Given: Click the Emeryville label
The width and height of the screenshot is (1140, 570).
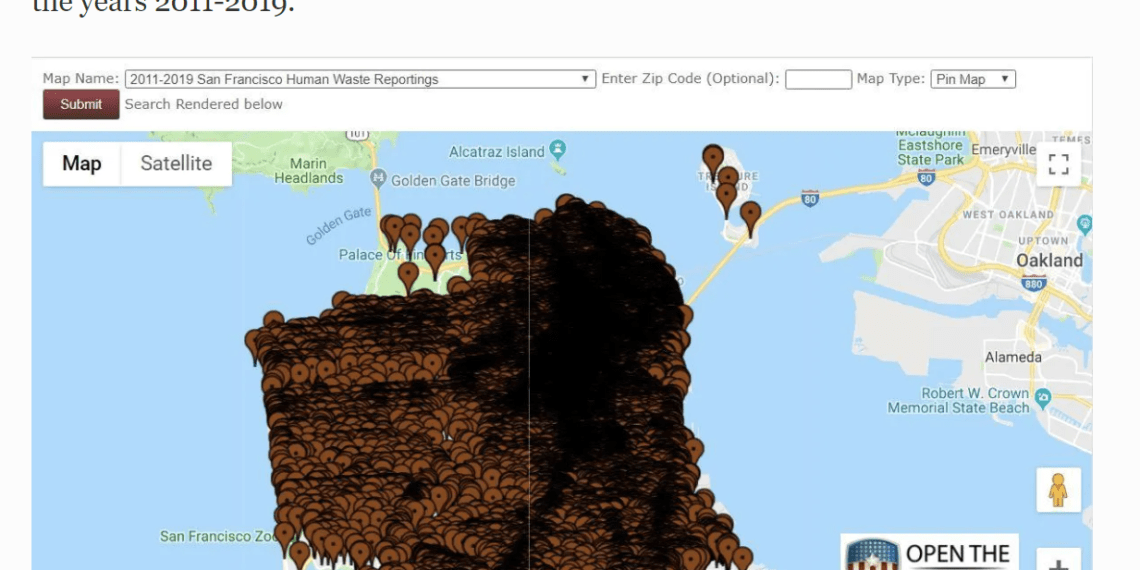Looking at the screenshot, I should point(1003,149).
